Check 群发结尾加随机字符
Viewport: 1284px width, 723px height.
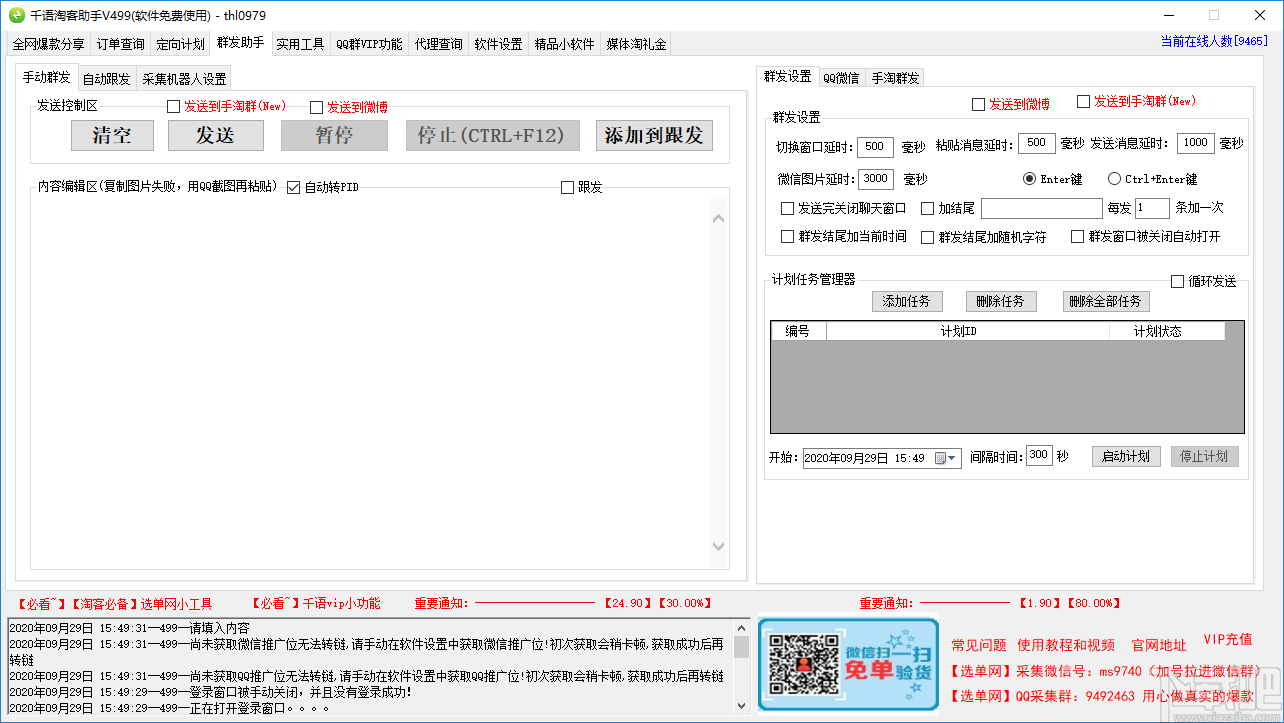pos(927,237)
